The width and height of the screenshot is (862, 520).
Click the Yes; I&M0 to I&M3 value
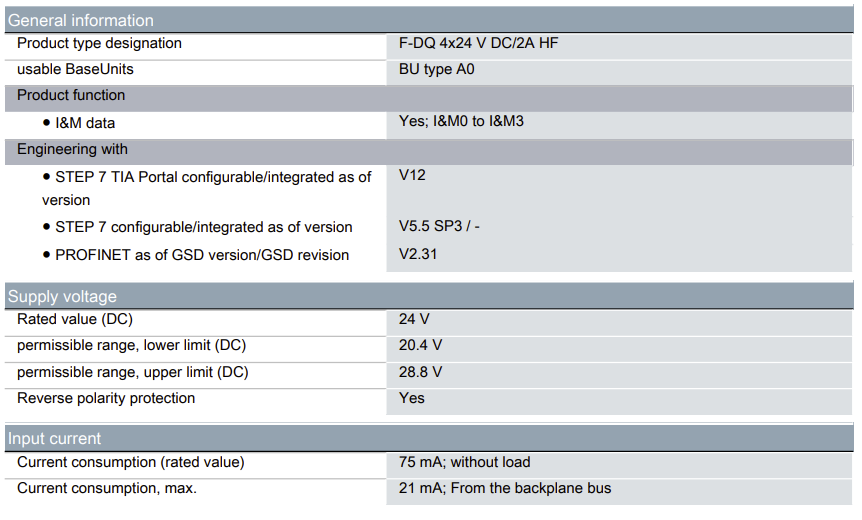coord(461,122)
